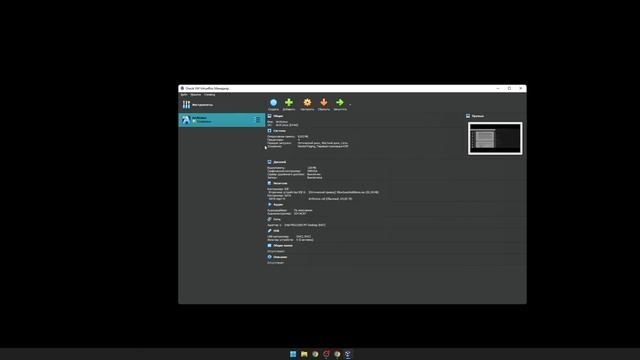Select the Инструменты (Tools) item in the sidebar

222,105
